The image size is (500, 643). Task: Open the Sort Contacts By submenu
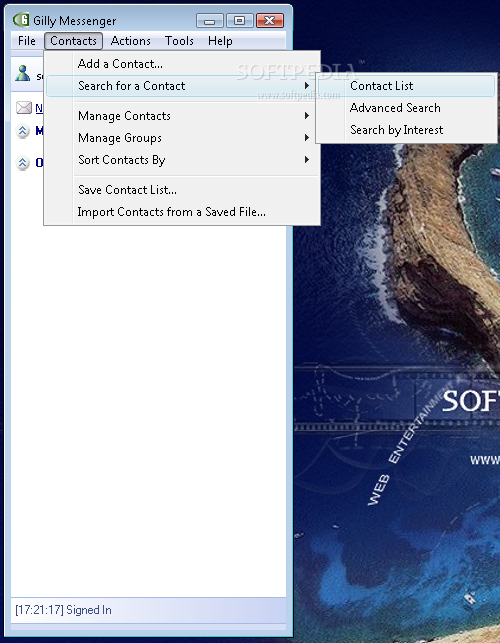coord(183,160)
